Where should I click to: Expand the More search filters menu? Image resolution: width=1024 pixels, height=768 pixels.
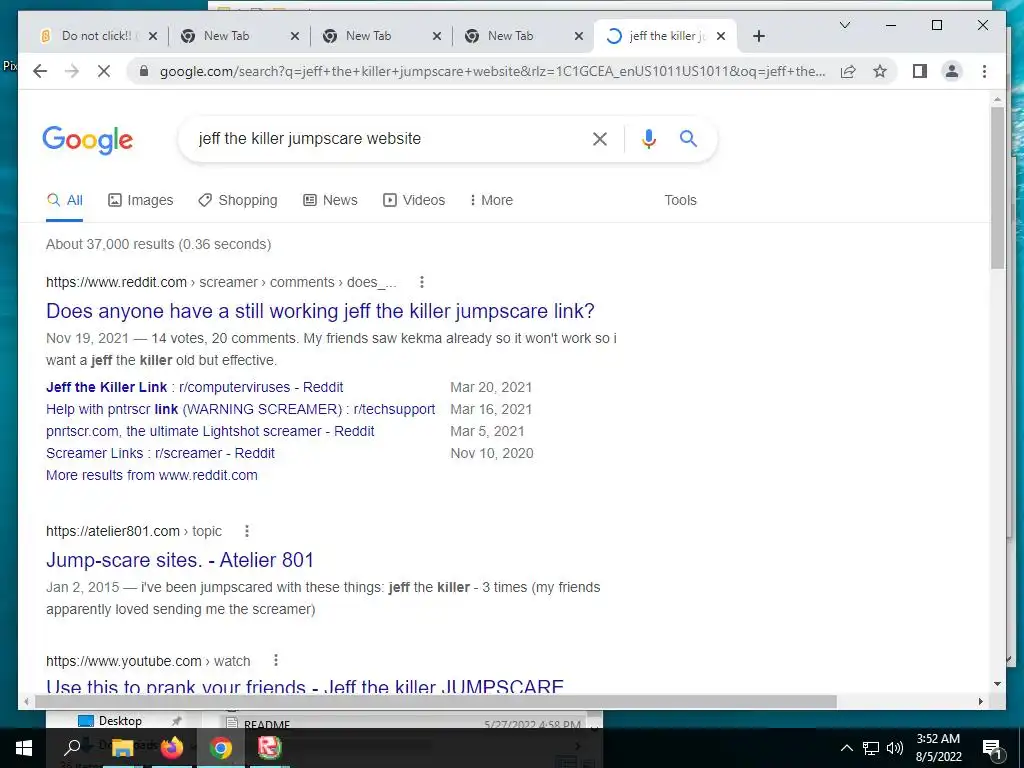click(x=491, y=200)
